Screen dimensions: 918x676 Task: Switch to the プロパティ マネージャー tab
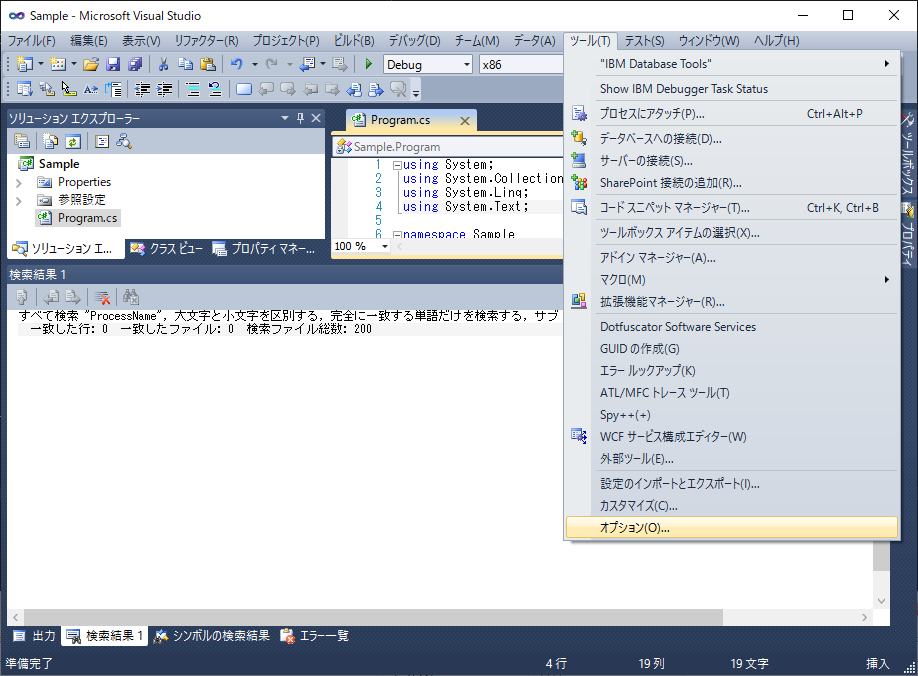pos(264,249)
